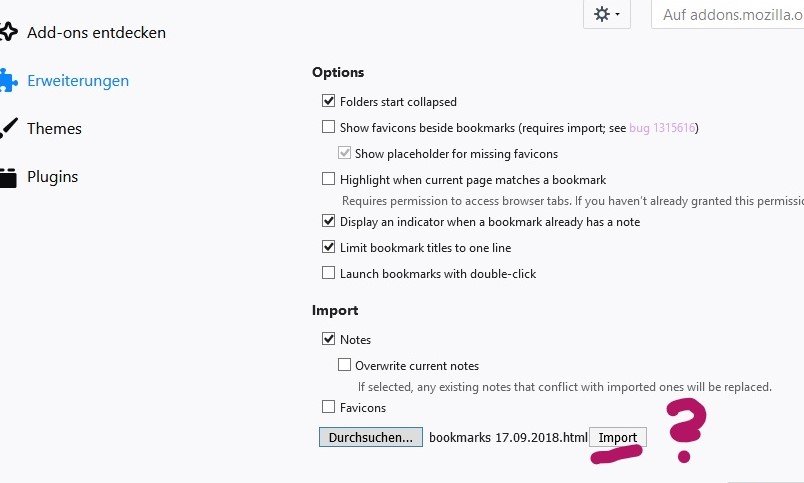Click the Themes paintbrush icon
Screen dimensions: 804x483
point(8,128)
